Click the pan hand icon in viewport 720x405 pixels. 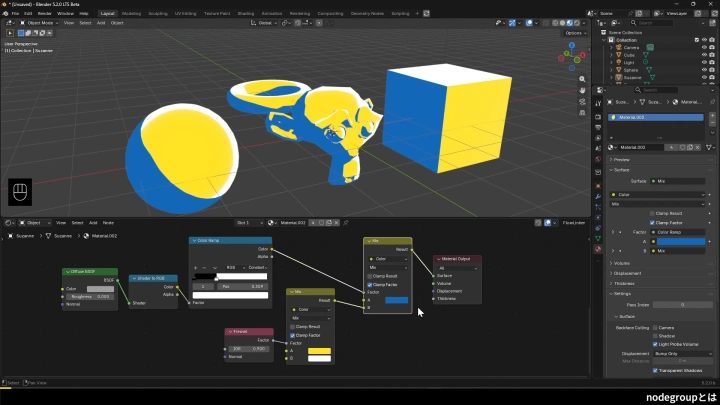coord(582,90)
